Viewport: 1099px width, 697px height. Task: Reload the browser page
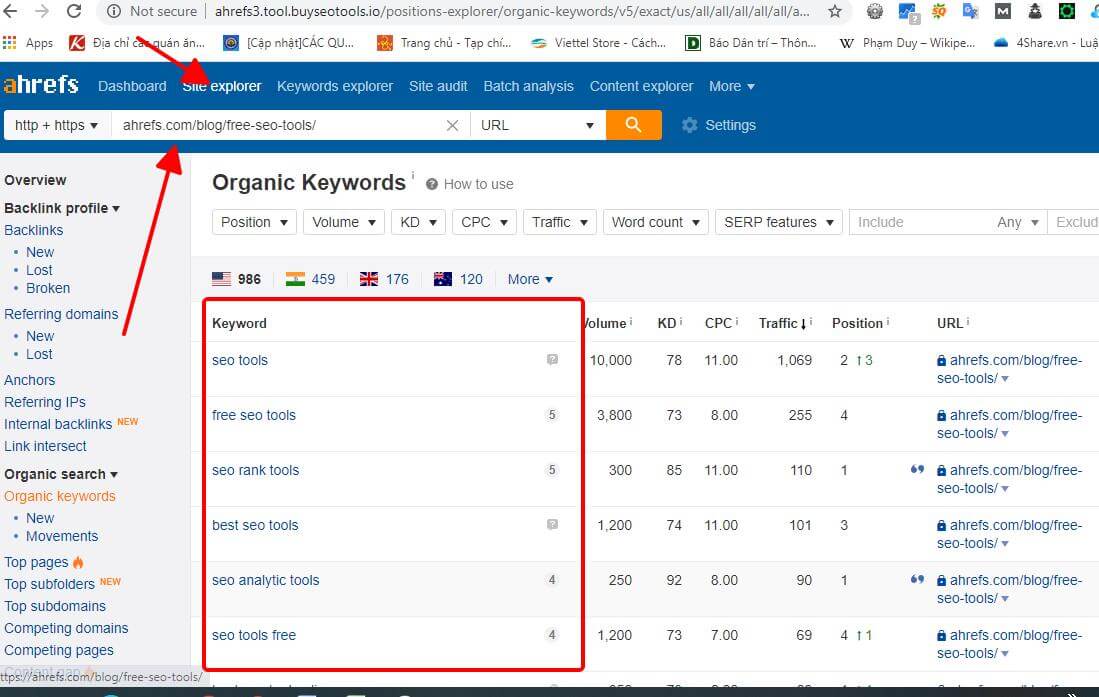[x=74, y=11]
